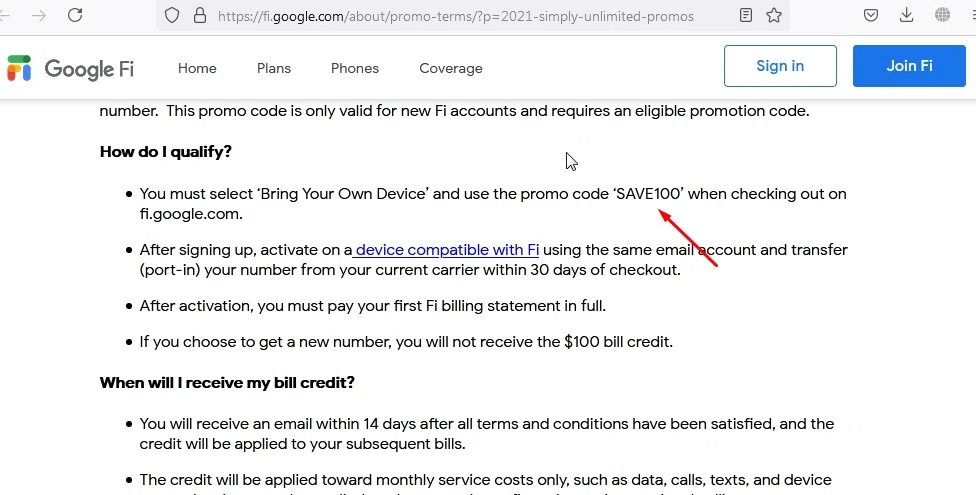Screen dimensions: 976x495
Task: Bookmark this page with the star icon
Action: click(774, 16)
